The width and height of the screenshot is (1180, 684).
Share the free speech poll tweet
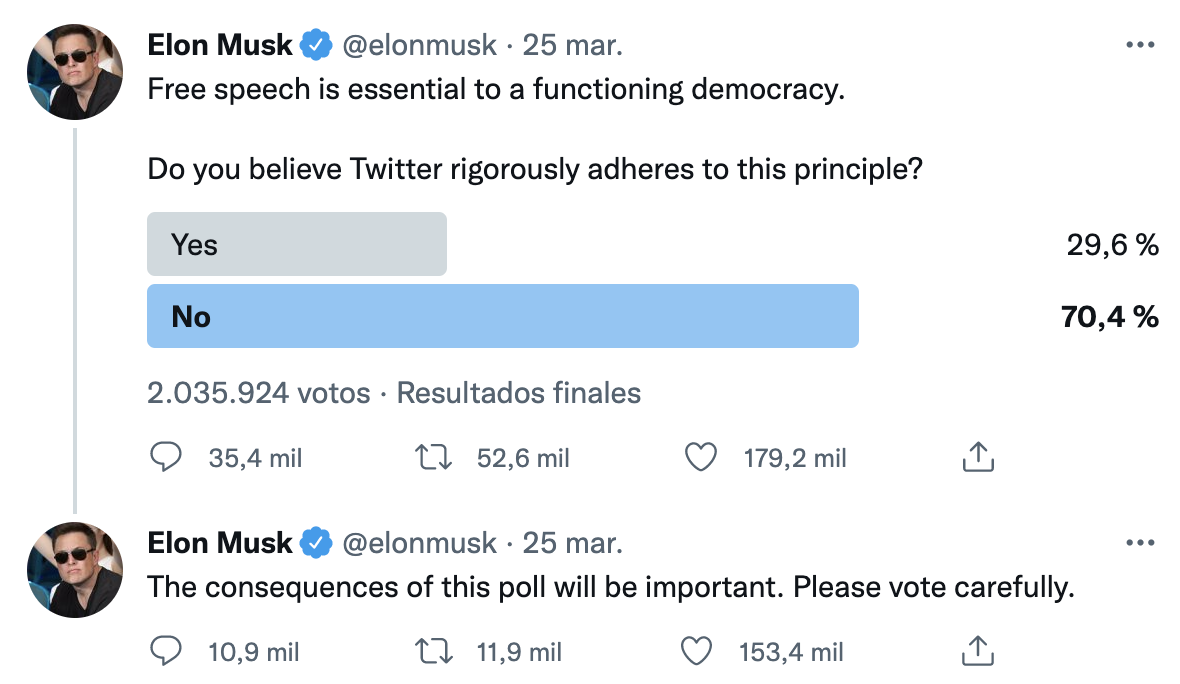[x=977, y=457]
